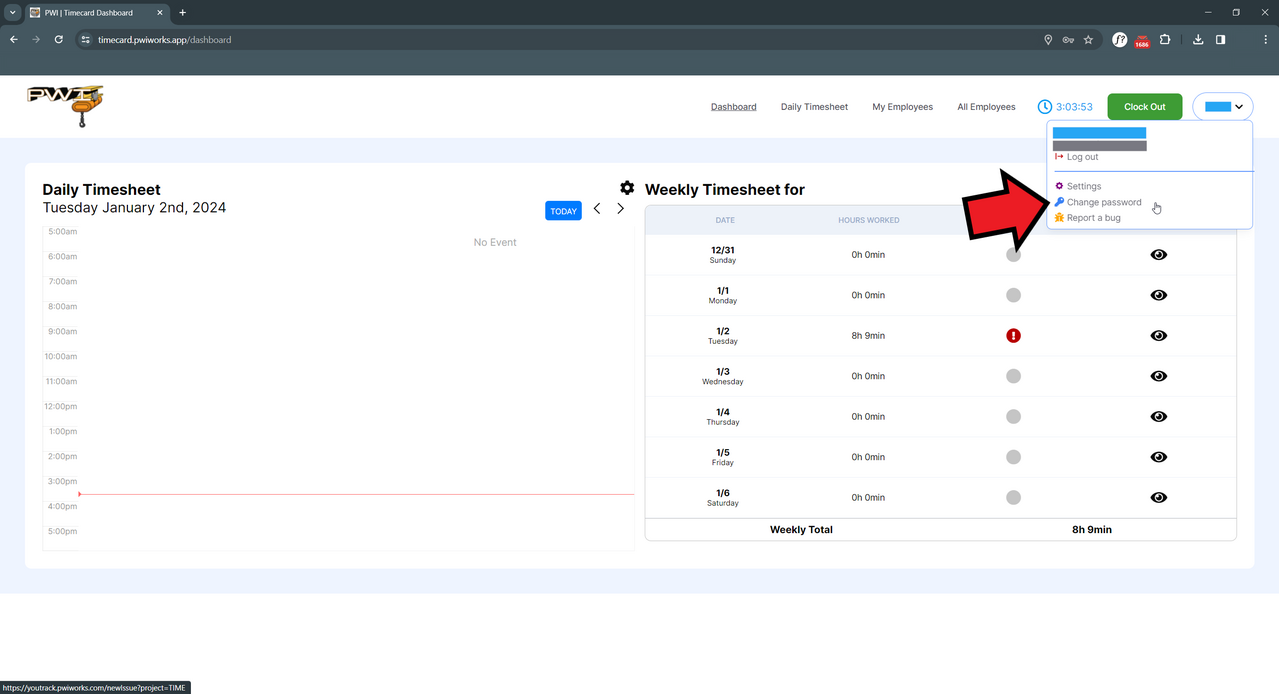The height and width of the screenshot is (694, 1279).
Task: Bookmark this page with the star icon
Action: [1088, 40]
